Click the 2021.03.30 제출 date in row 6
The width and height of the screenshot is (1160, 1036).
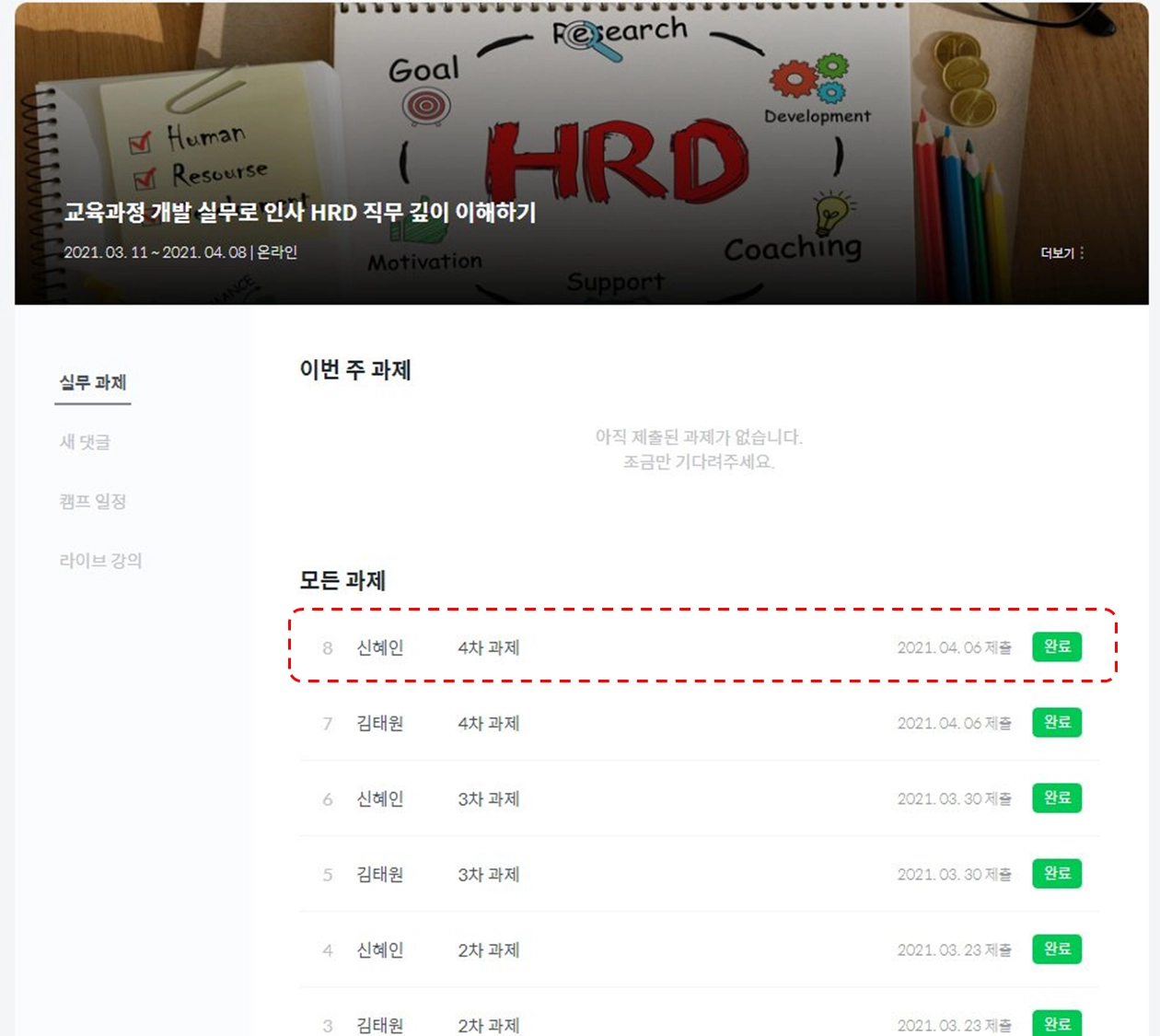click(955, 799)
